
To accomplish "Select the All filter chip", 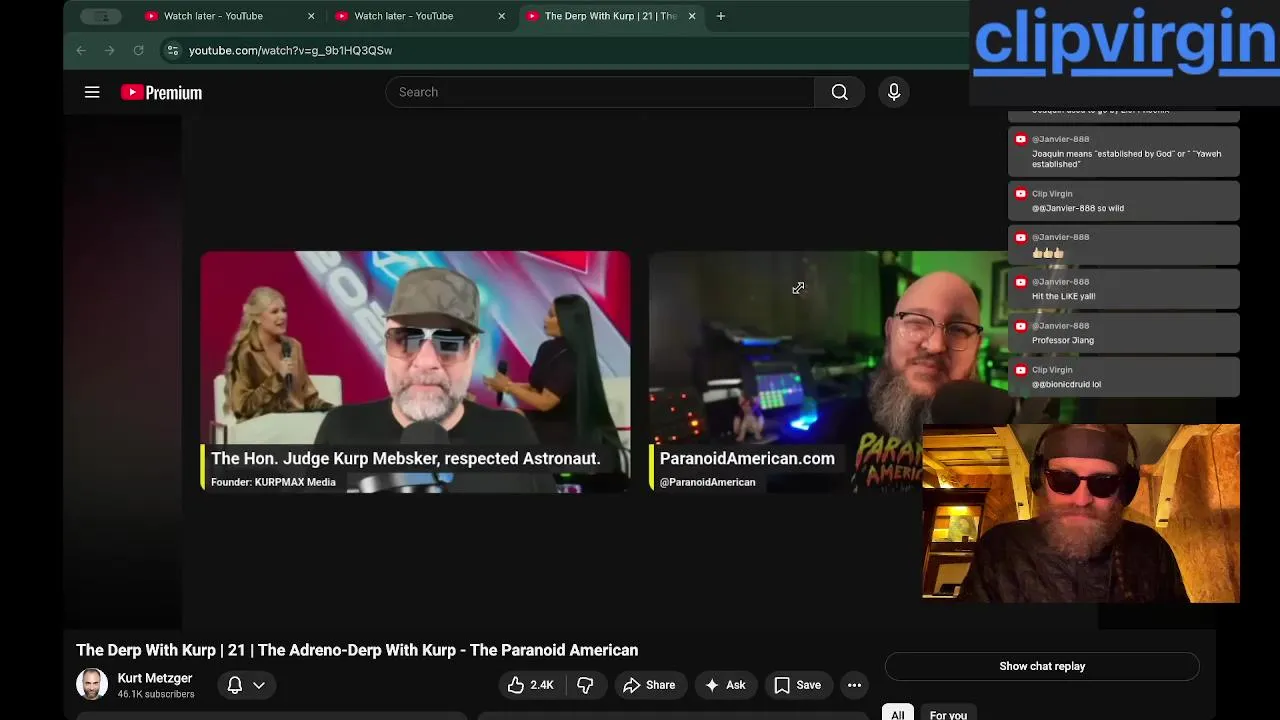I will click(x=897, y=715).
